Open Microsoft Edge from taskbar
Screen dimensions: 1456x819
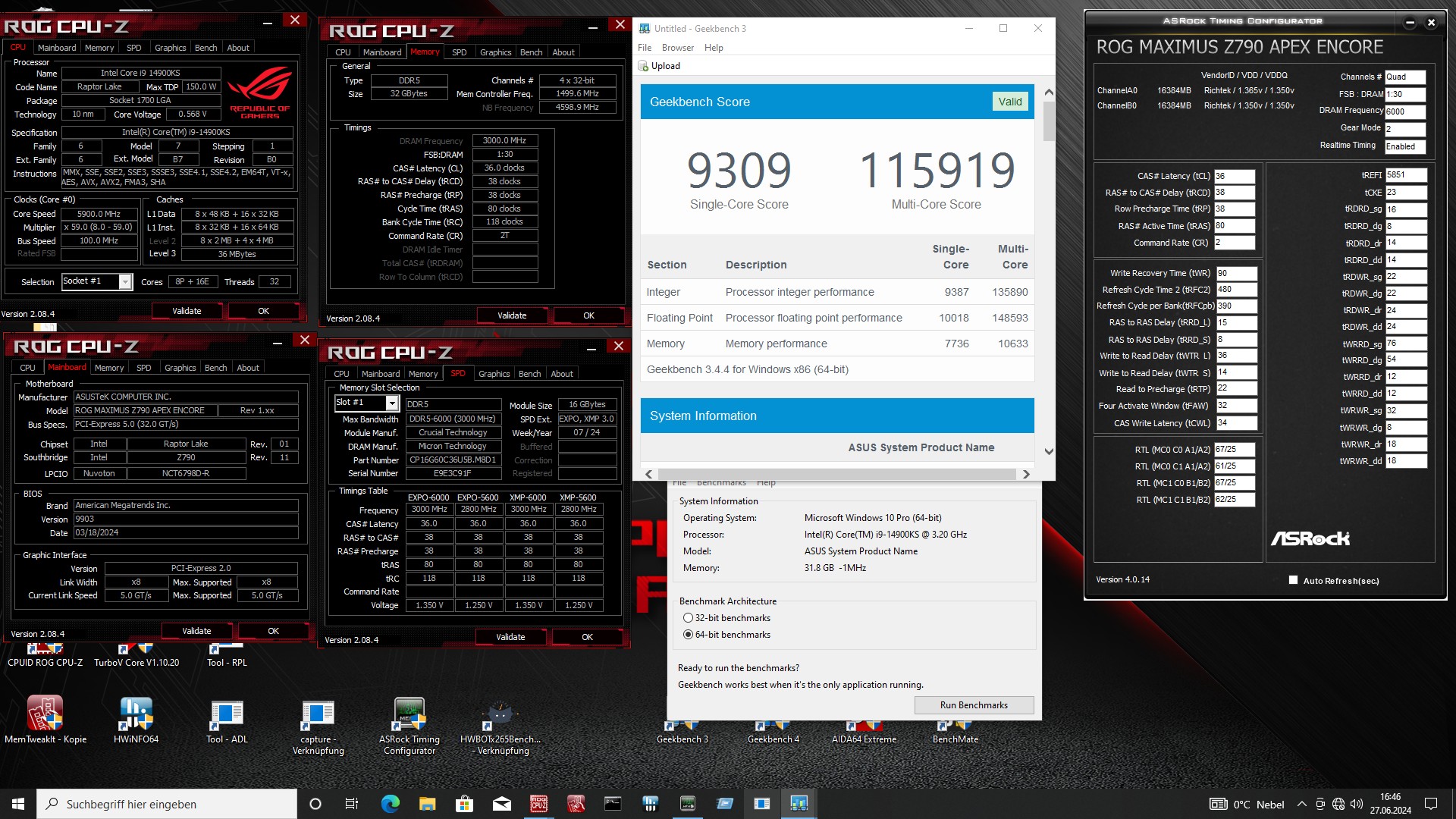[390, 804]
